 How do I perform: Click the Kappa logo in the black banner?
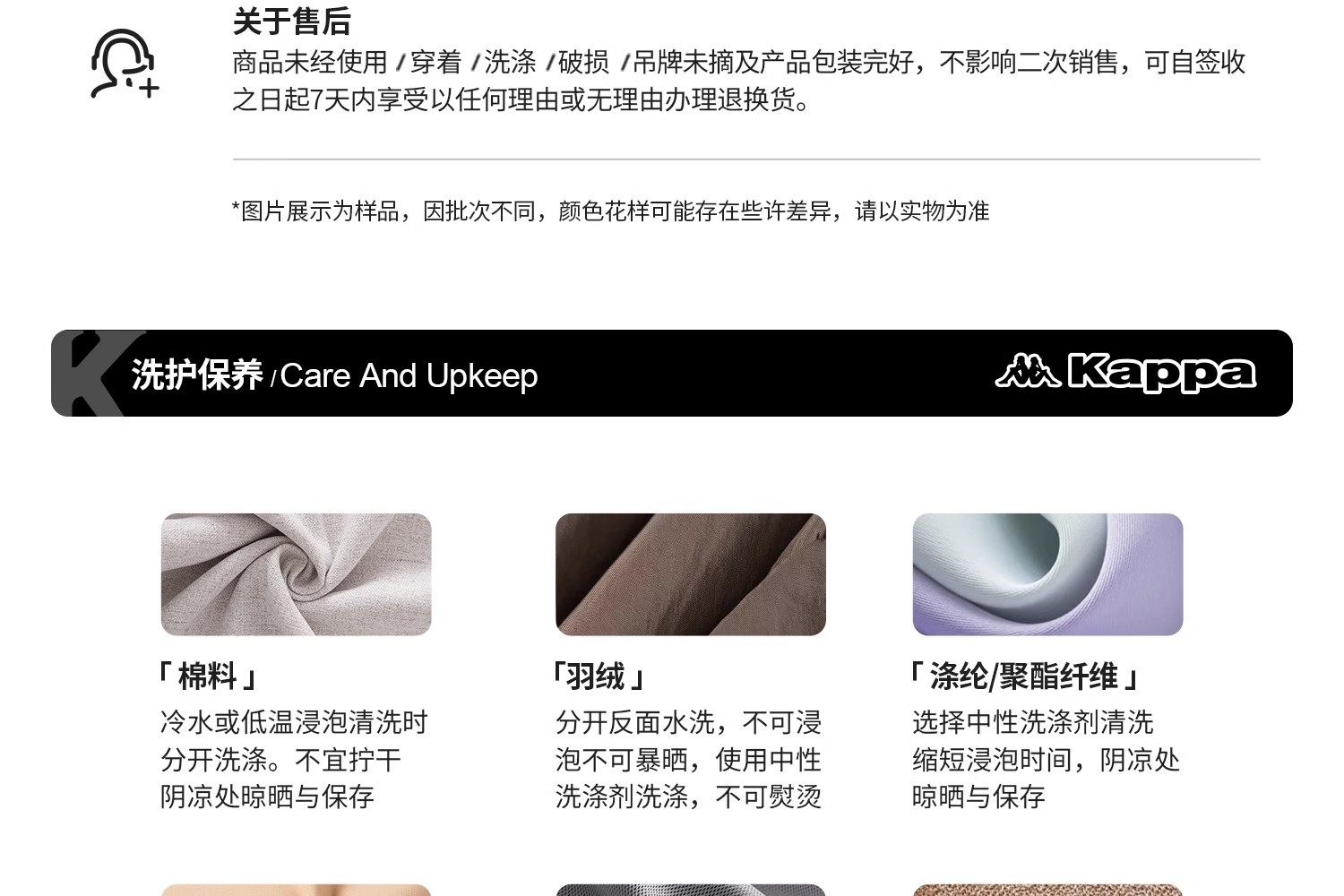point(1125,373)
